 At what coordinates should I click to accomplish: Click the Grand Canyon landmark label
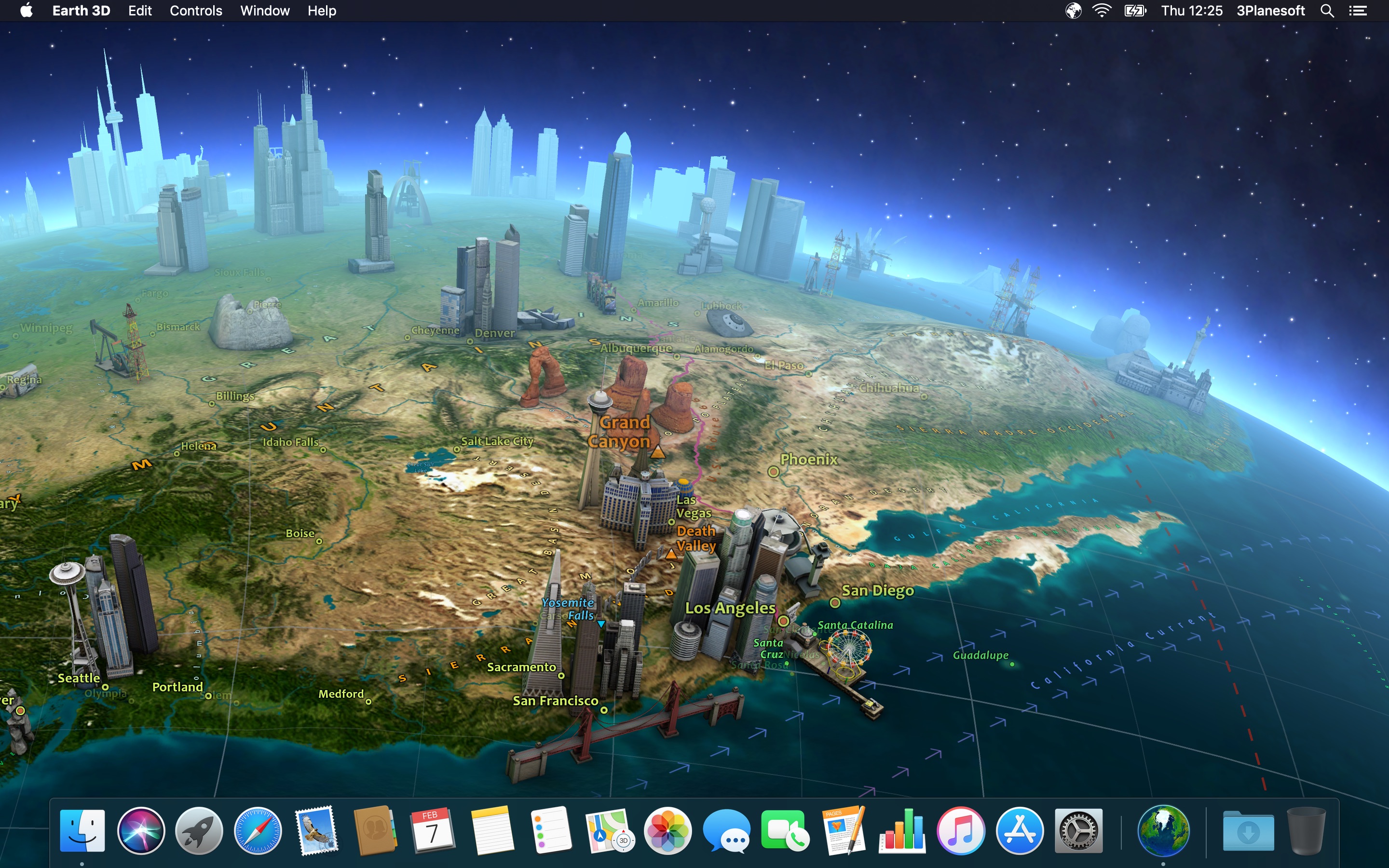[619, 432]
